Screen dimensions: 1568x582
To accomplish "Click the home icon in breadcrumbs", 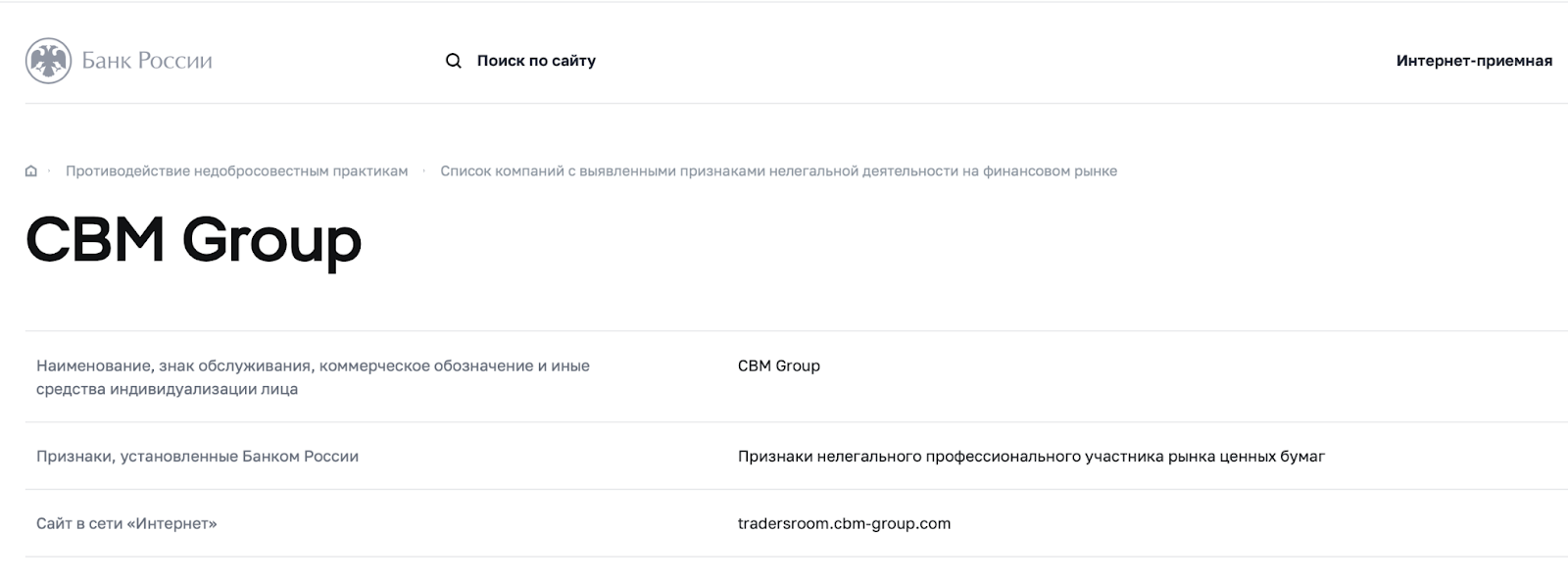I will pos(31,171).
